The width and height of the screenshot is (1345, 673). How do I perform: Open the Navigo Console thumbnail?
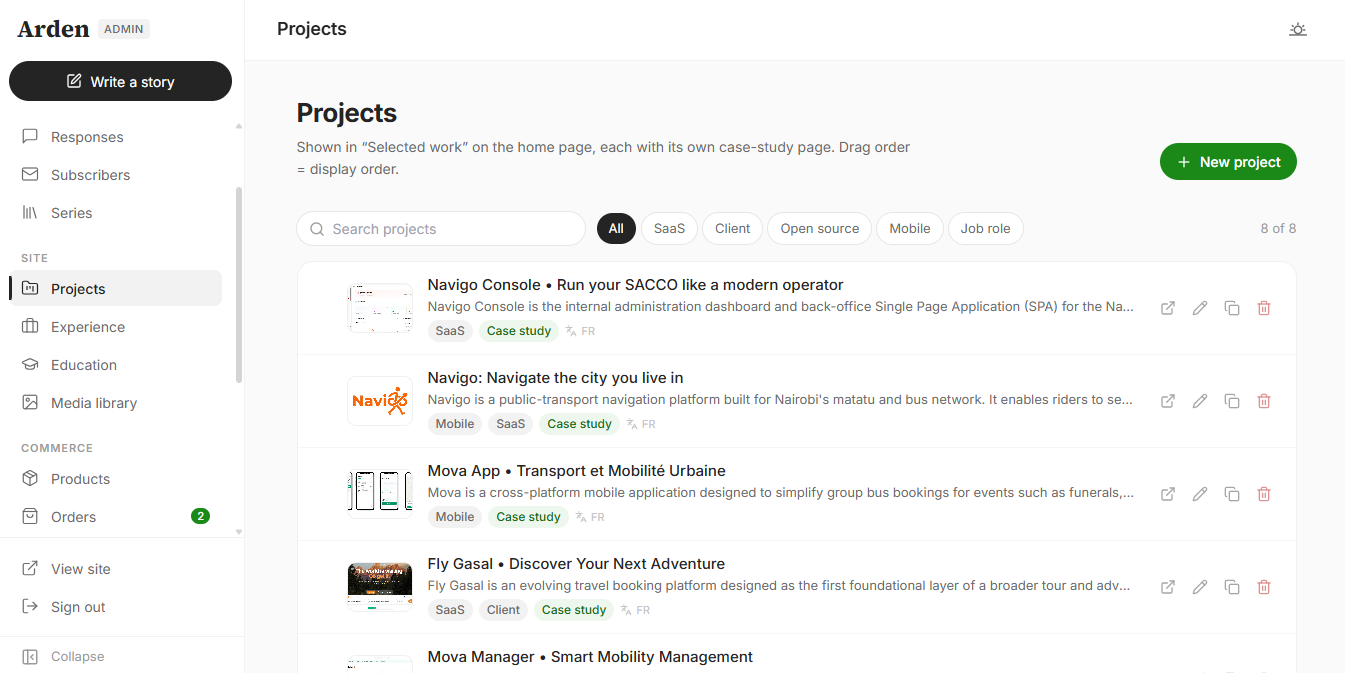point(380,308)
